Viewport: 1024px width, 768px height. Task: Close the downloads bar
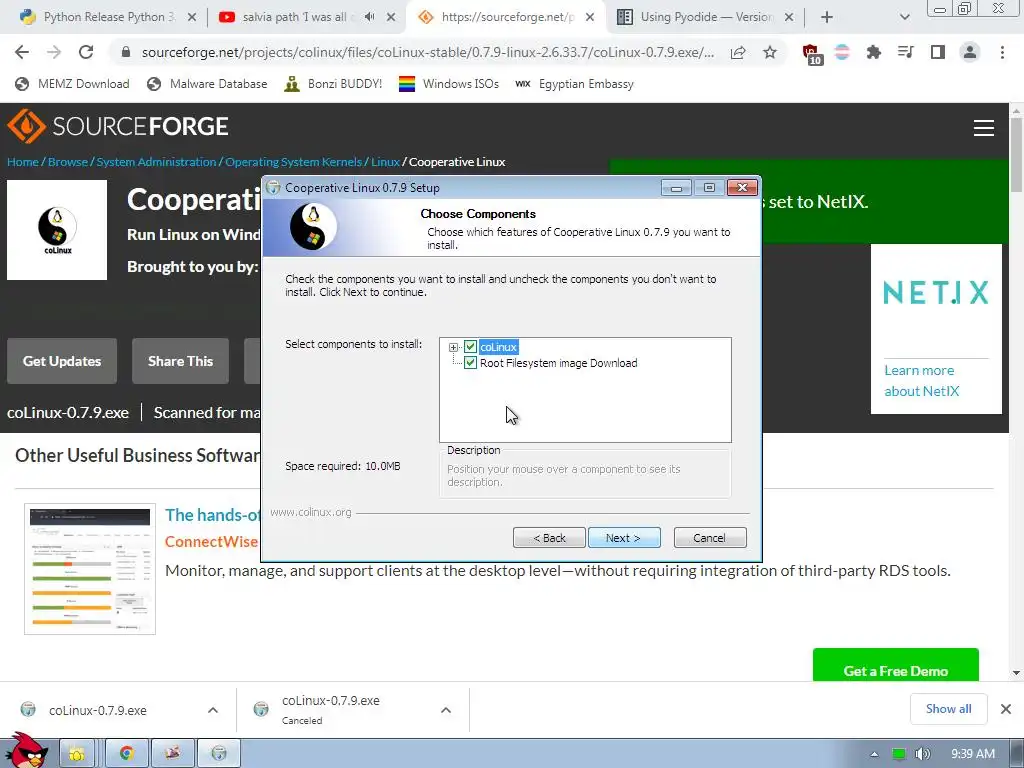pyautogui.click(x=1006, y=709)
